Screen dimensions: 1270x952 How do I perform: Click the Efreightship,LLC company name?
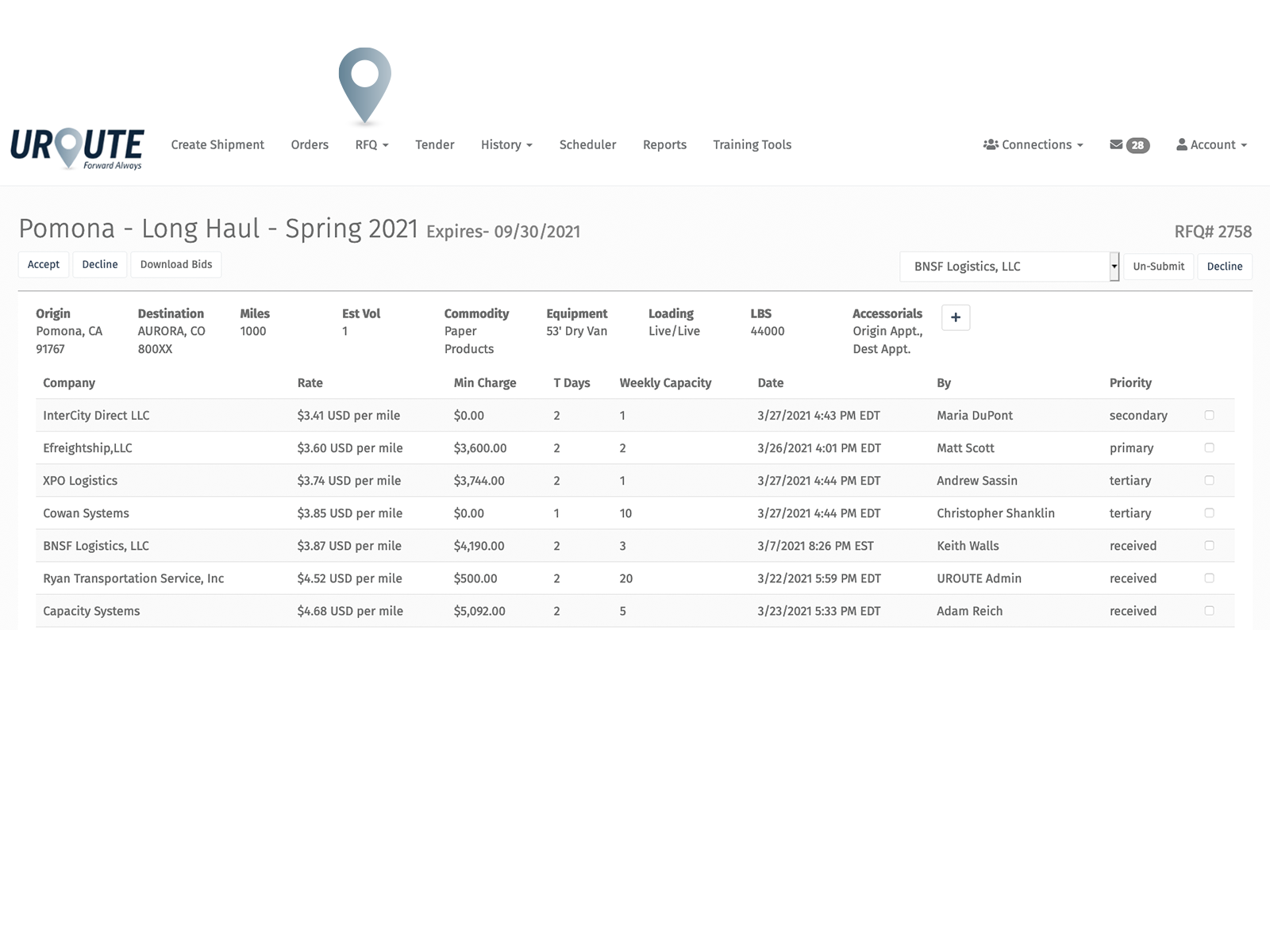point(87,447)
